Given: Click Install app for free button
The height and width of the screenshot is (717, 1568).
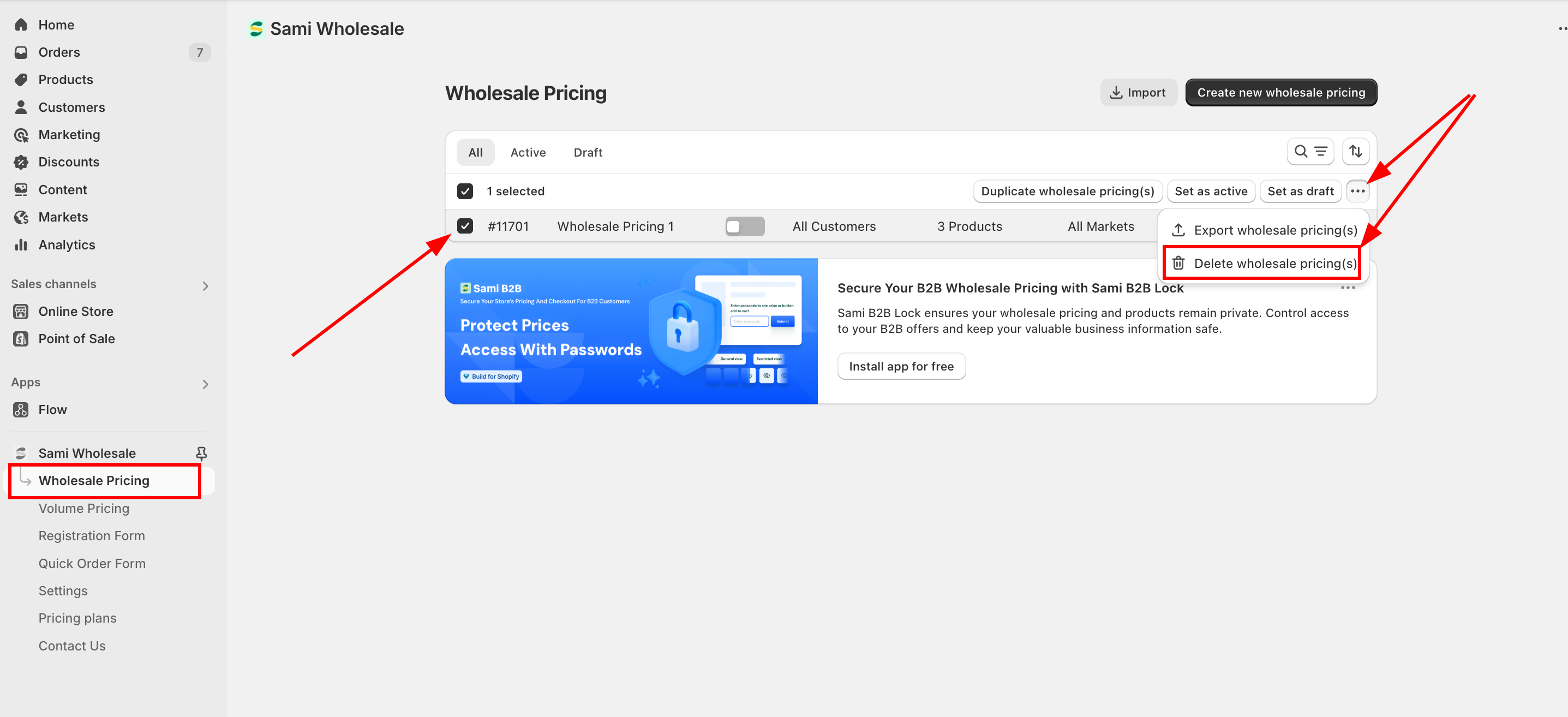Looking at the screenshot, I should pos(901,367).
